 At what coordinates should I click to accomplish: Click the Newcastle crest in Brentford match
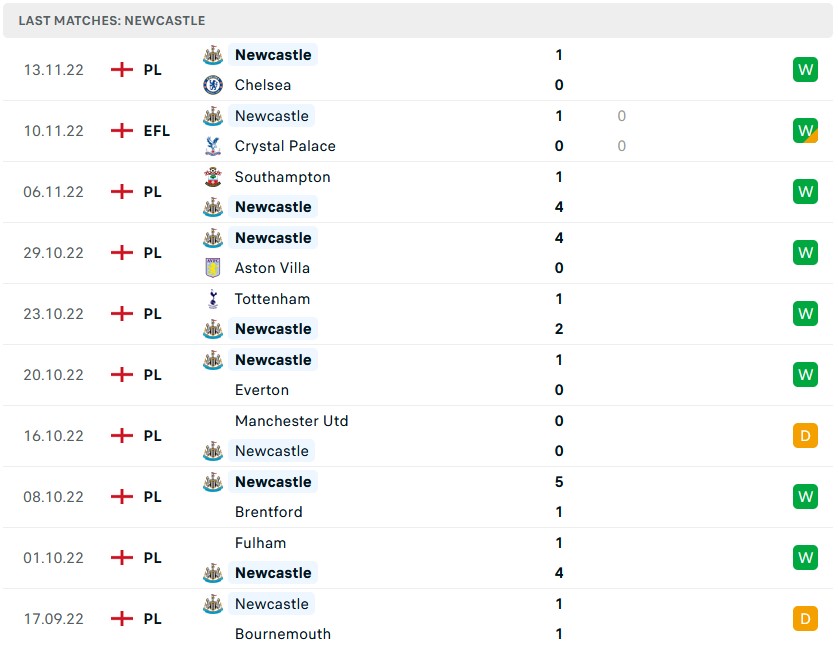coord(212,482)
